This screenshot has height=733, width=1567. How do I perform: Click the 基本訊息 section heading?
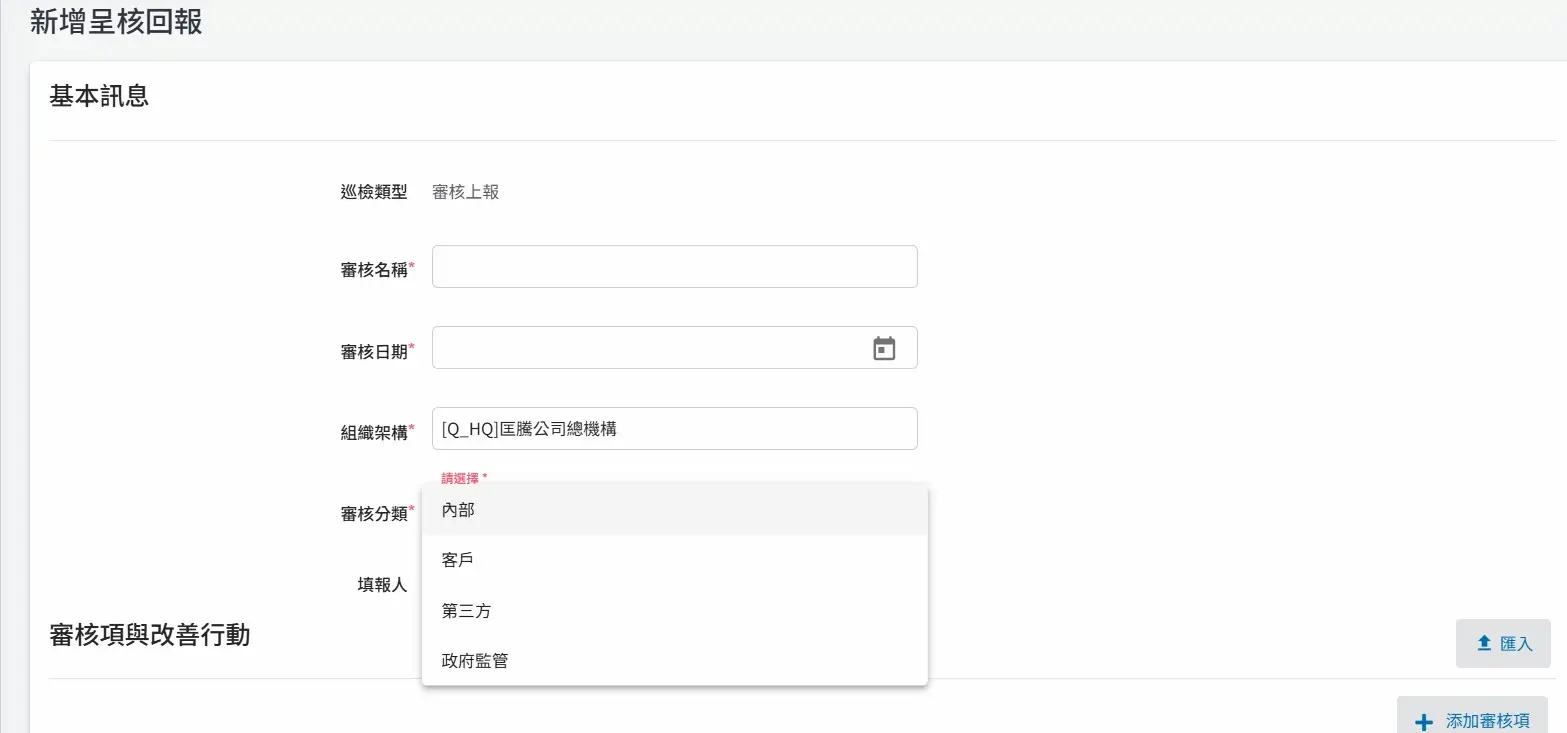99,96
